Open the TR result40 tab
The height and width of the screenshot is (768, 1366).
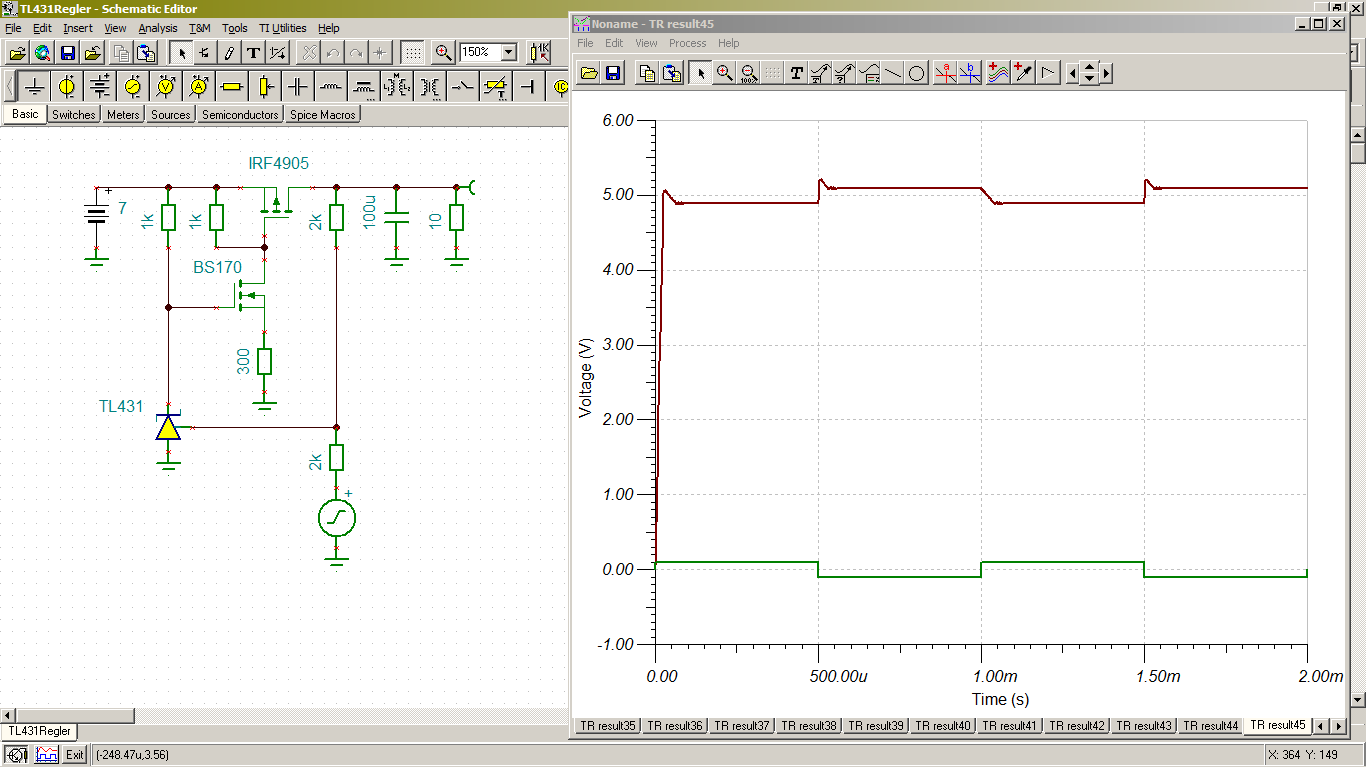click(x=943, y=725)
